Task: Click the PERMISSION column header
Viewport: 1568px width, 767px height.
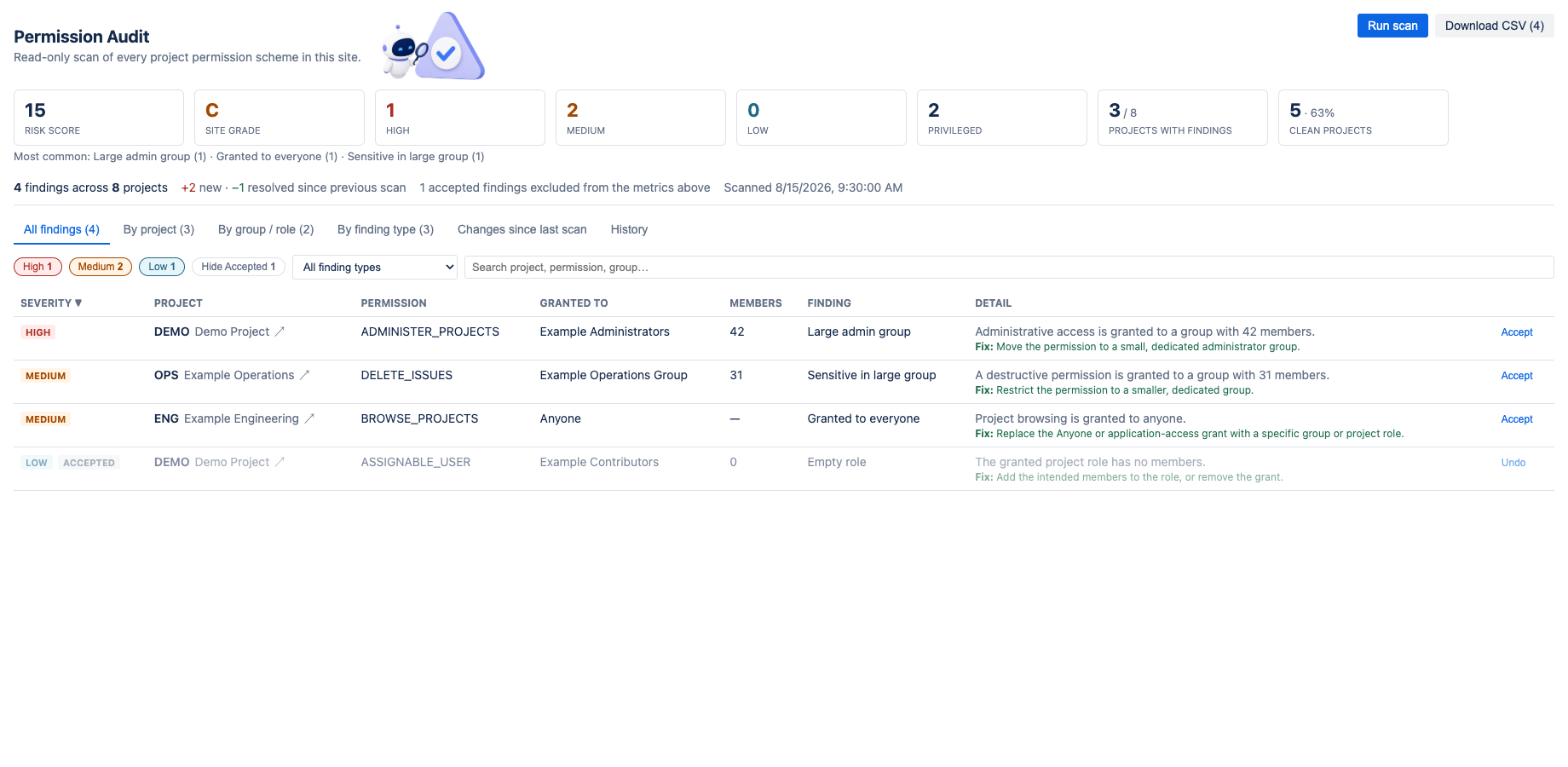Action: coord(394,303)
